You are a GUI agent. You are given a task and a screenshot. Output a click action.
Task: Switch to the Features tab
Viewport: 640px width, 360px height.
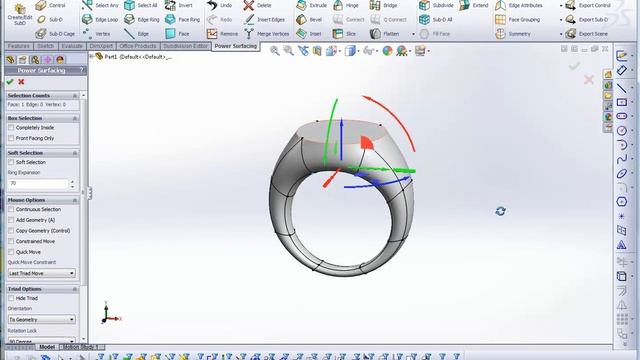coord(19,46)
